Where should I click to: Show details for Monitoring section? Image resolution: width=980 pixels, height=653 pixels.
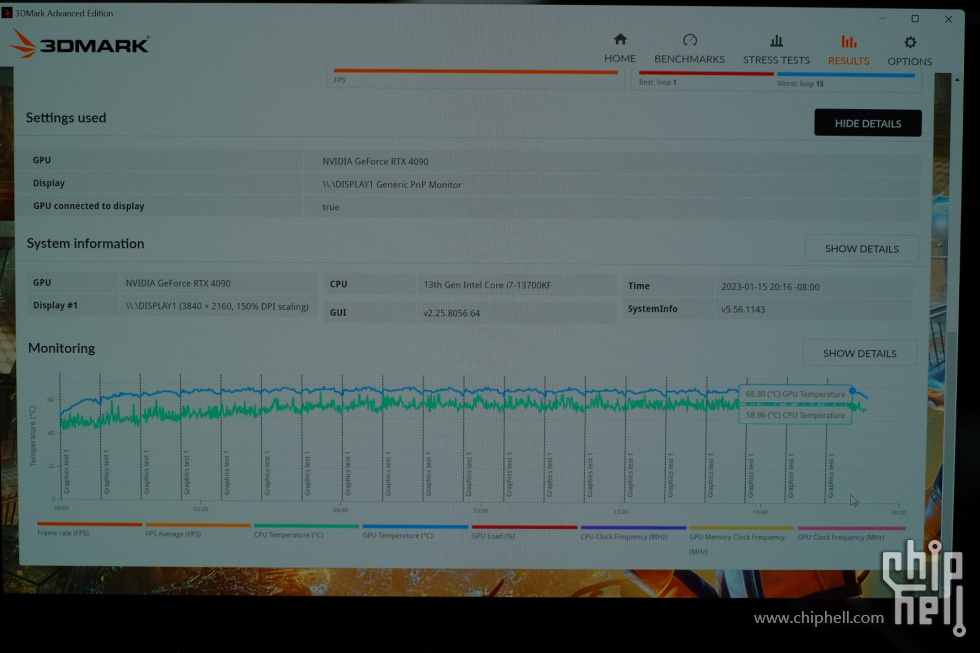(x=859, y=353)
